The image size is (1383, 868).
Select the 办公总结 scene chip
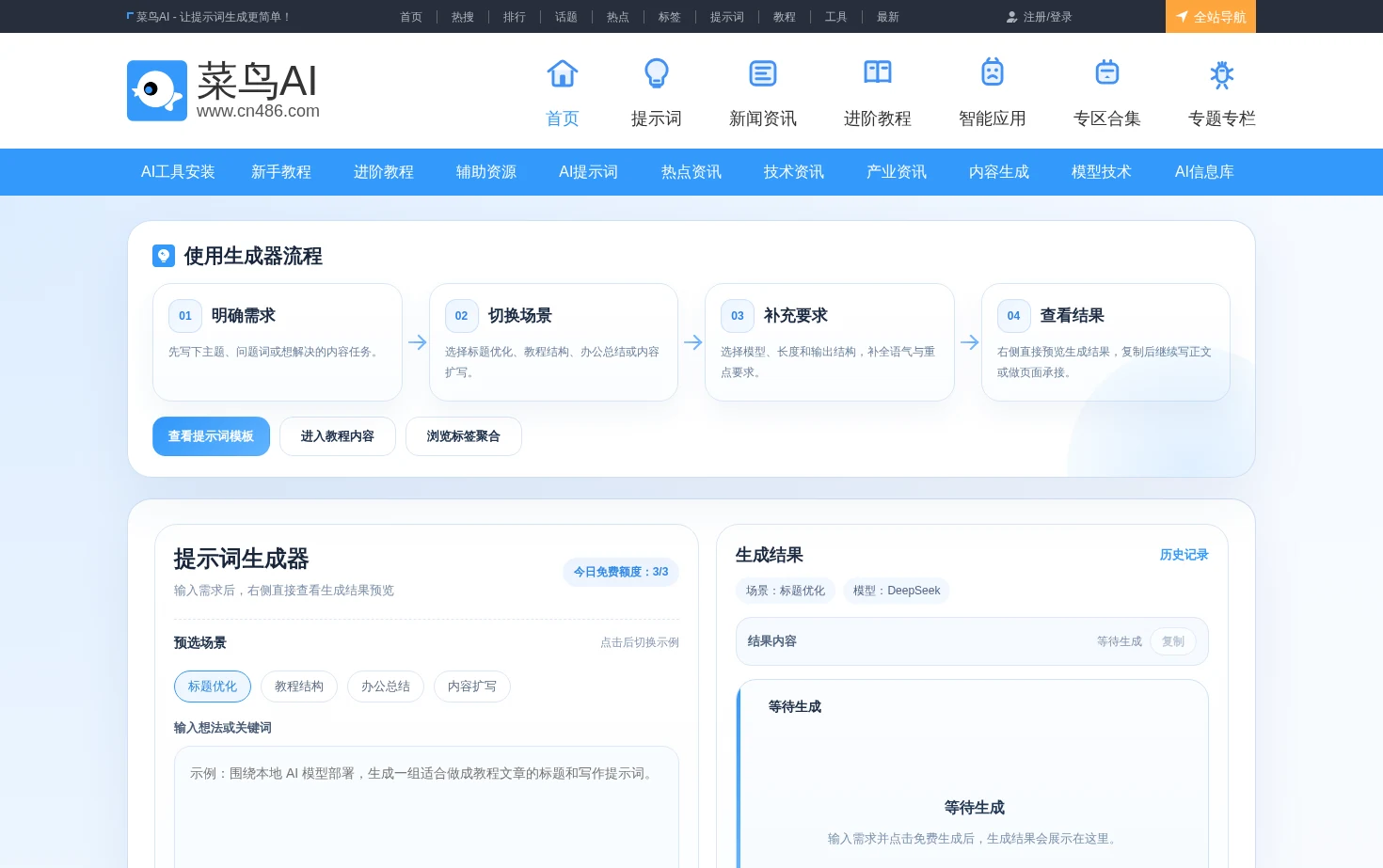386,687
